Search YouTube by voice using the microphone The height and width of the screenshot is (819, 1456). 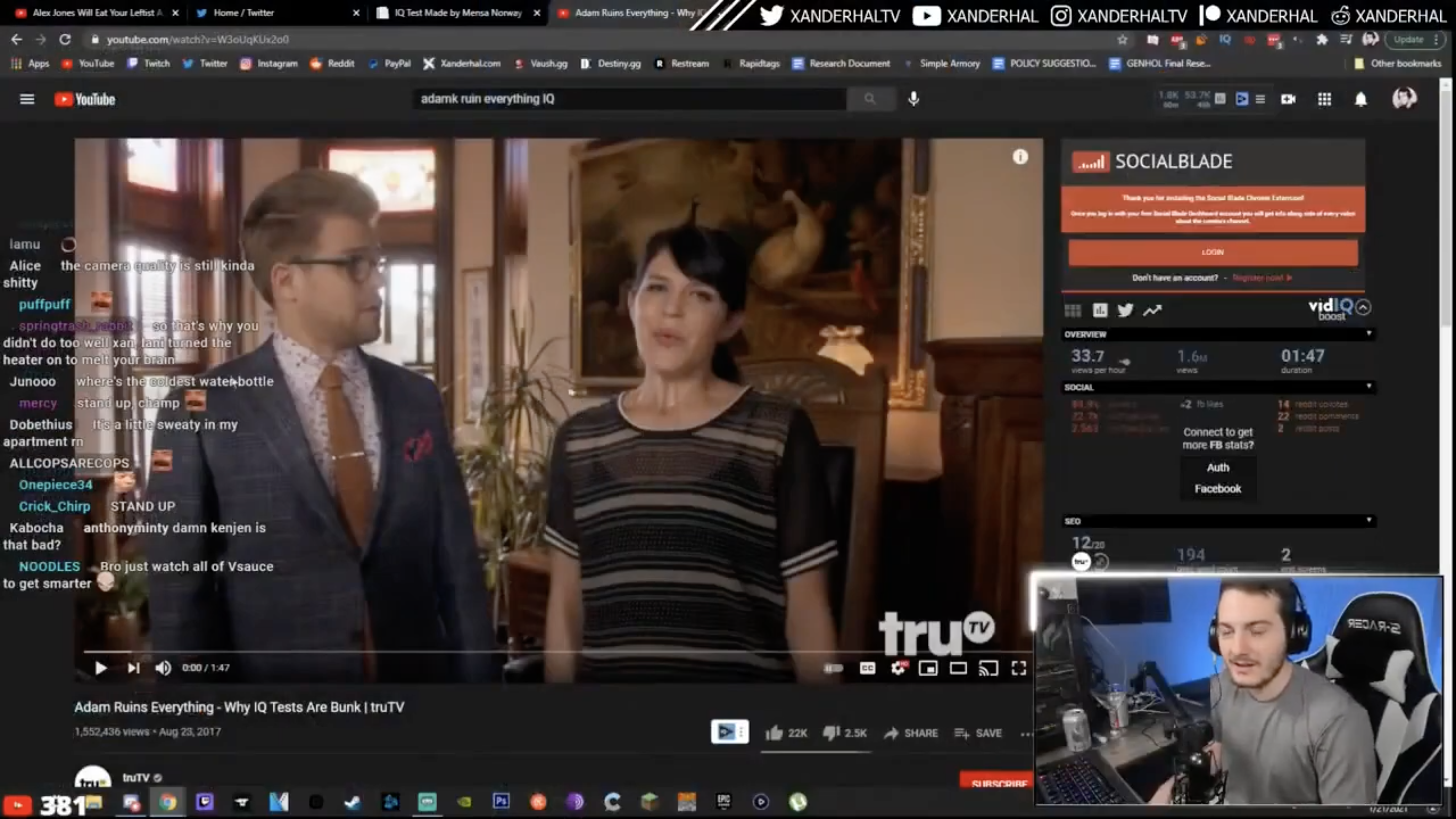pos(914,99)
